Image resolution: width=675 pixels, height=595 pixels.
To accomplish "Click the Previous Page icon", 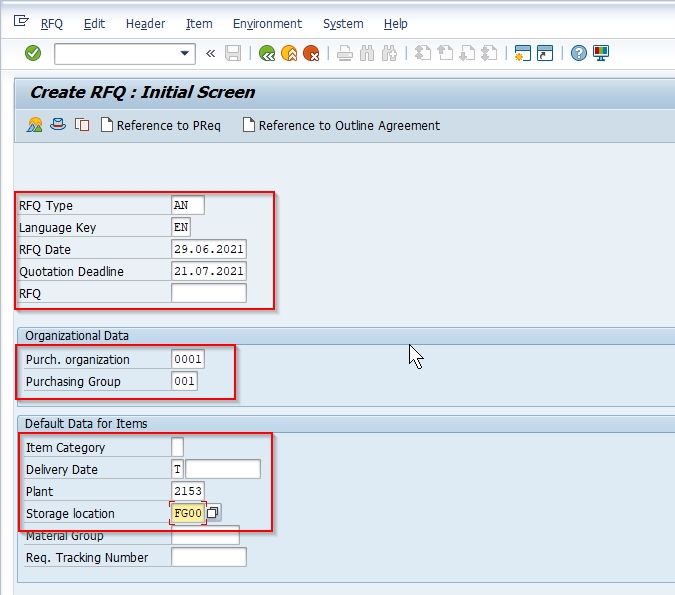I will (445, 53).
